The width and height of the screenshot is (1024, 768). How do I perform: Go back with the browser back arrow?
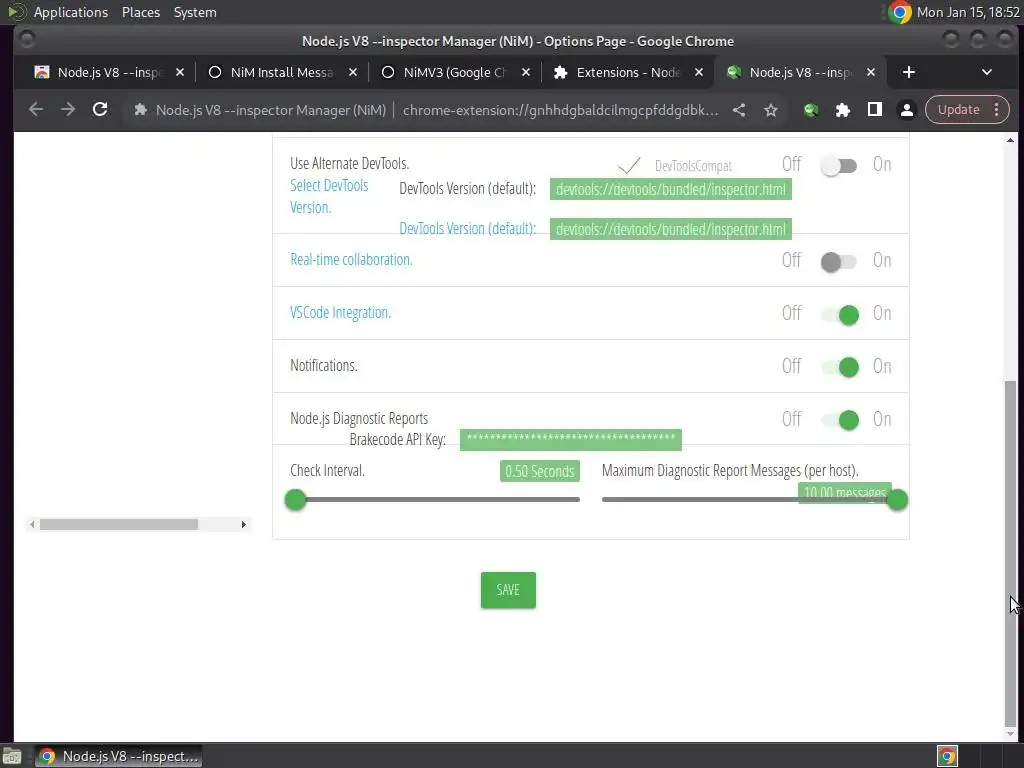point(36,110)
